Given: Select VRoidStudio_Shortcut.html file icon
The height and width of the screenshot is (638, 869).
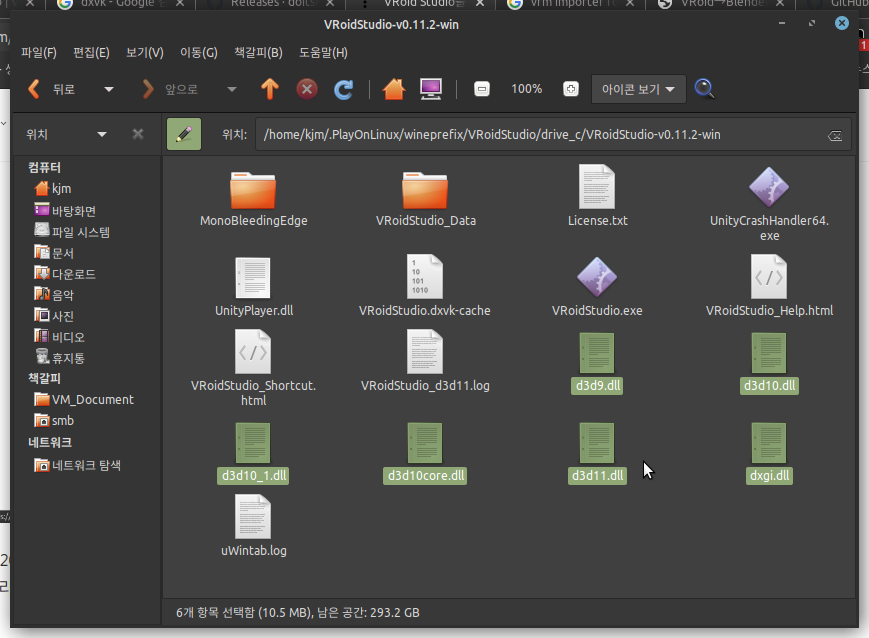Looking at the screenshot, I should tap(253, 352).
